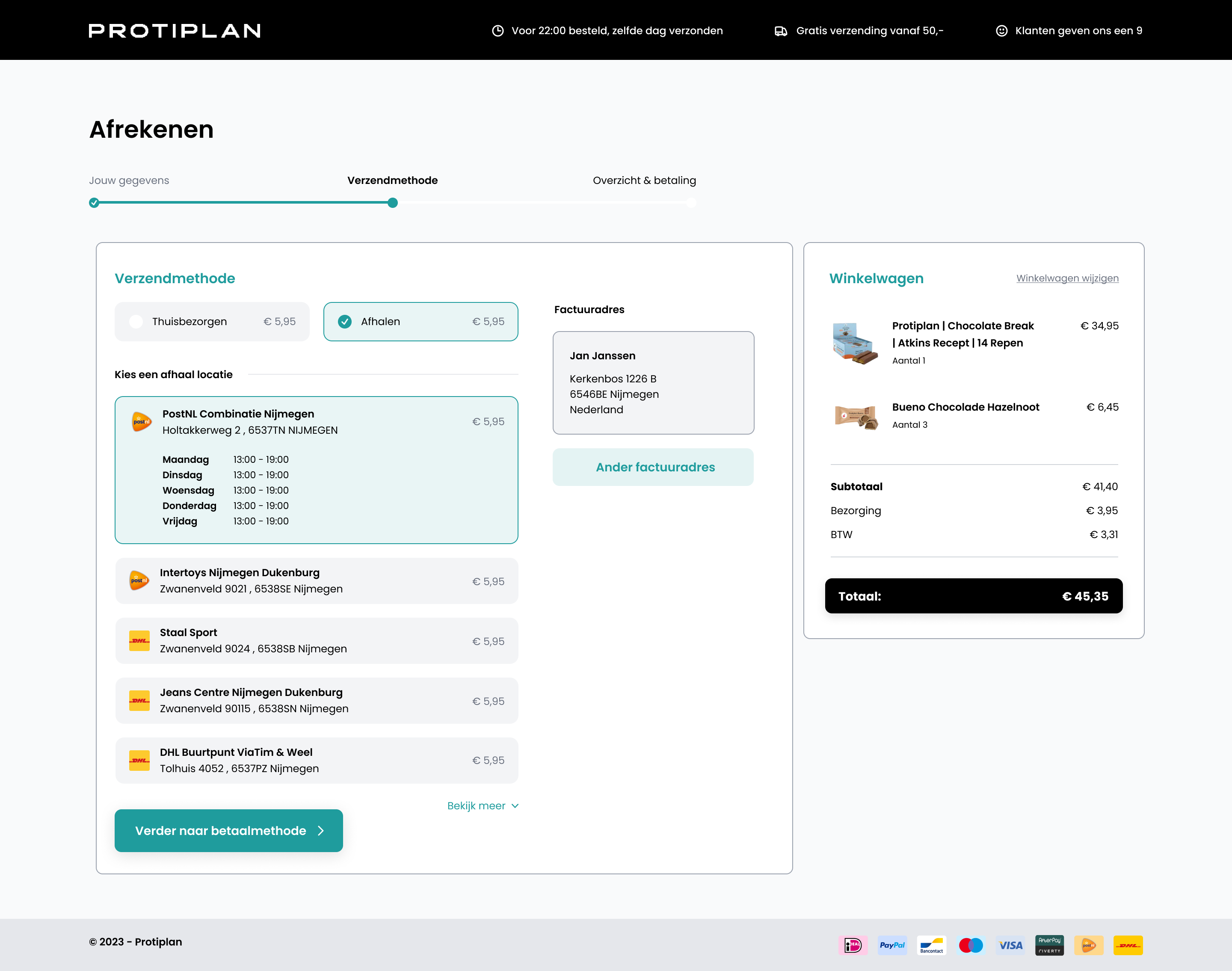The image size is (1232, 971).
Task: Click Verder naar betaalmethode button
Action: [228, 831]
